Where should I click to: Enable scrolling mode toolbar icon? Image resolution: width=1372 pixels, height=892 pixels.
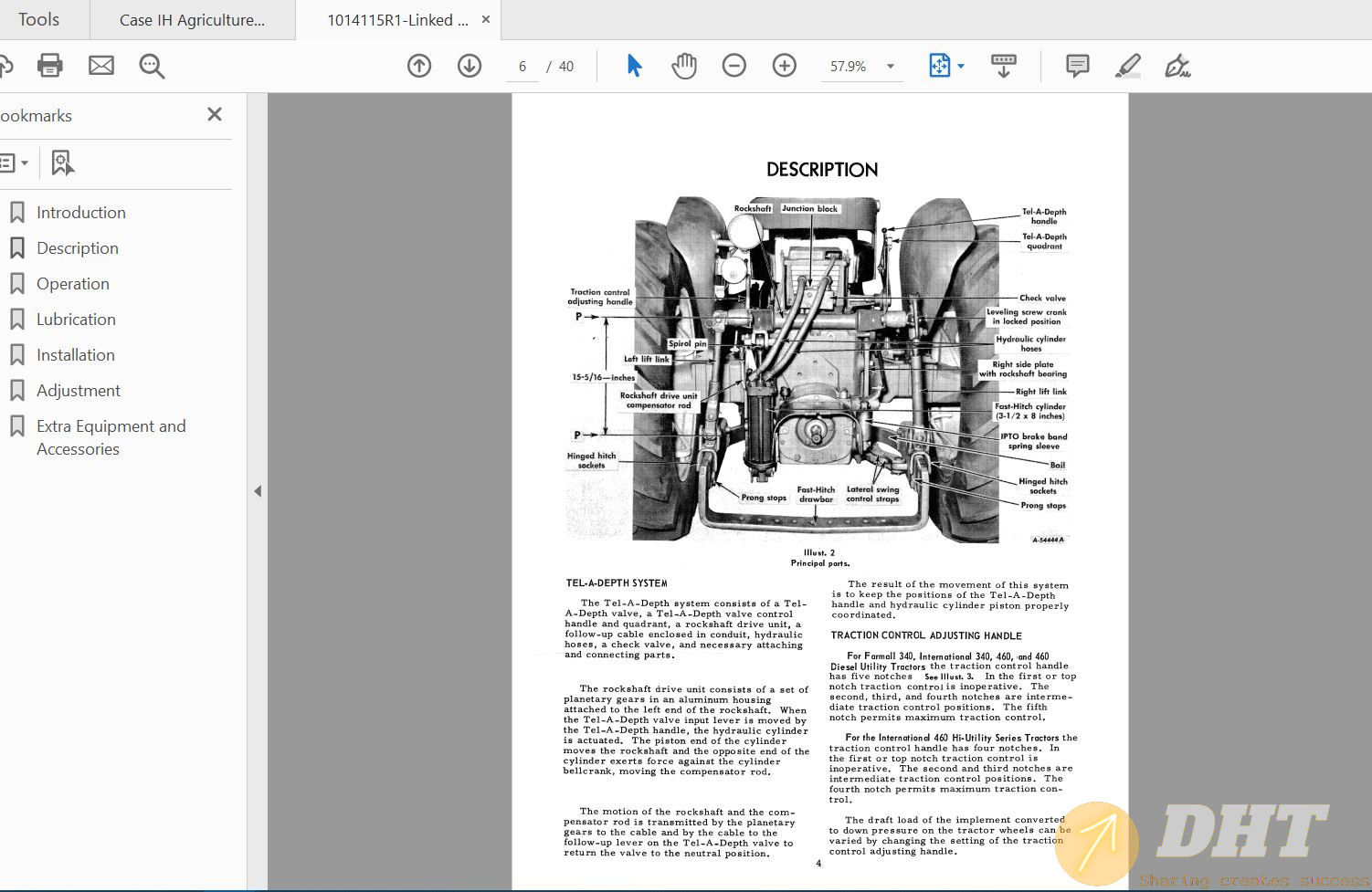point(1003,66)
